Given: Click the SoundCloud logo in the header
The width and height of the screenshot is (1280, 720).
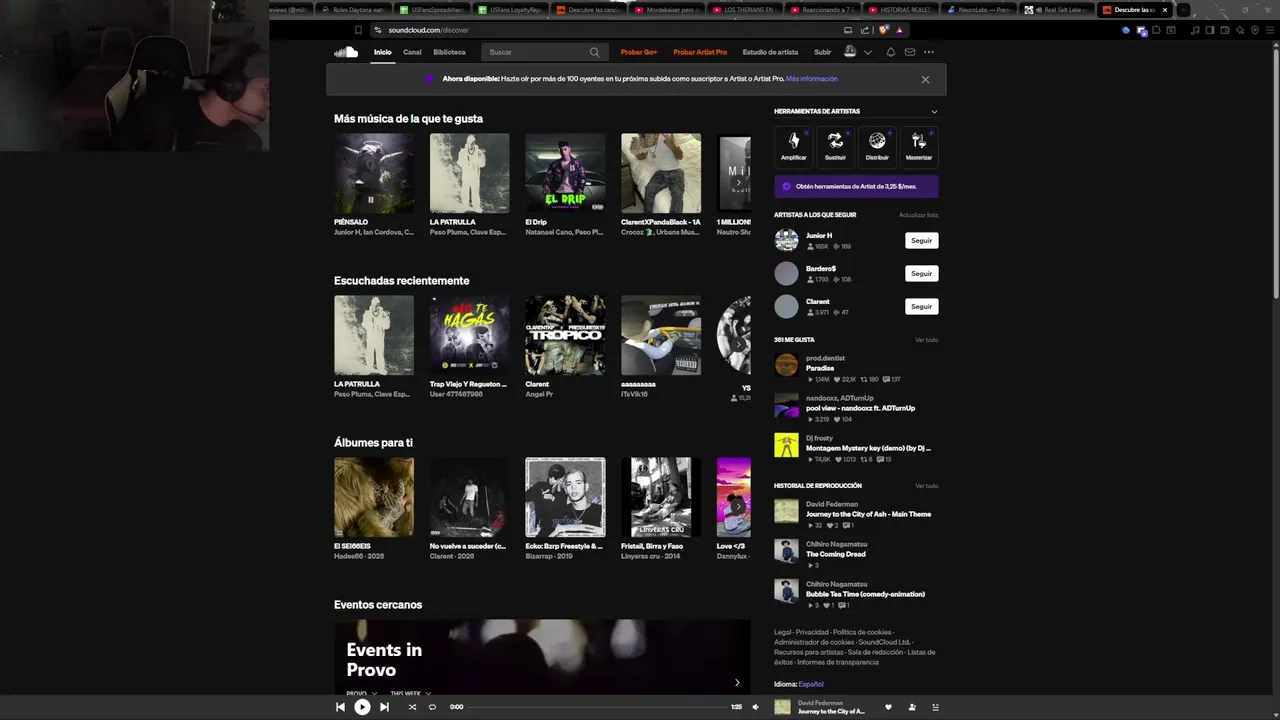Looking at the screenshot, I should 346,52.
